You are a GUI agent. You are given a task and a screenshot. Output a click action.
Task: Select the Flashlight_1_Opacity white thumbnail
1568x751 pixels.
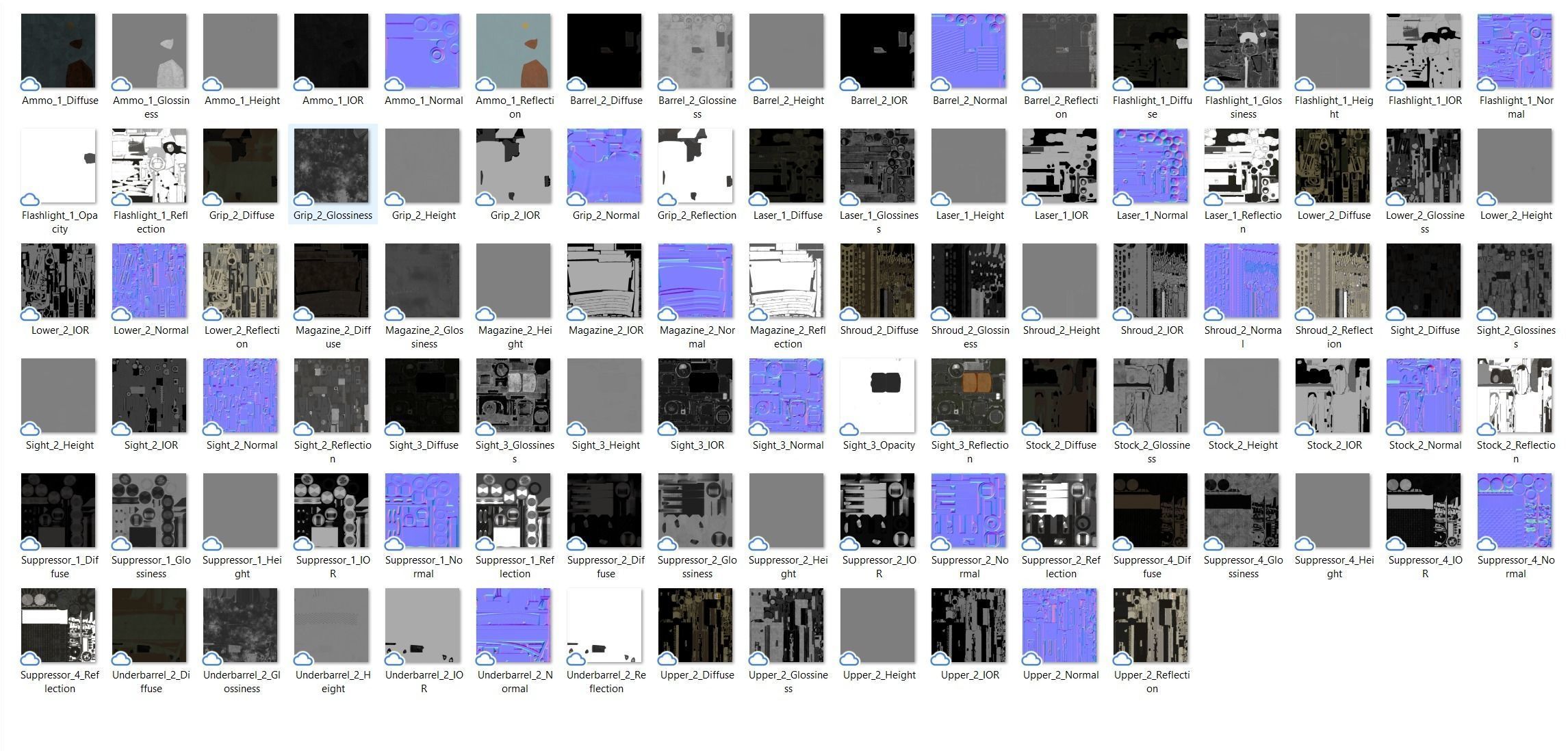point(58,166)
